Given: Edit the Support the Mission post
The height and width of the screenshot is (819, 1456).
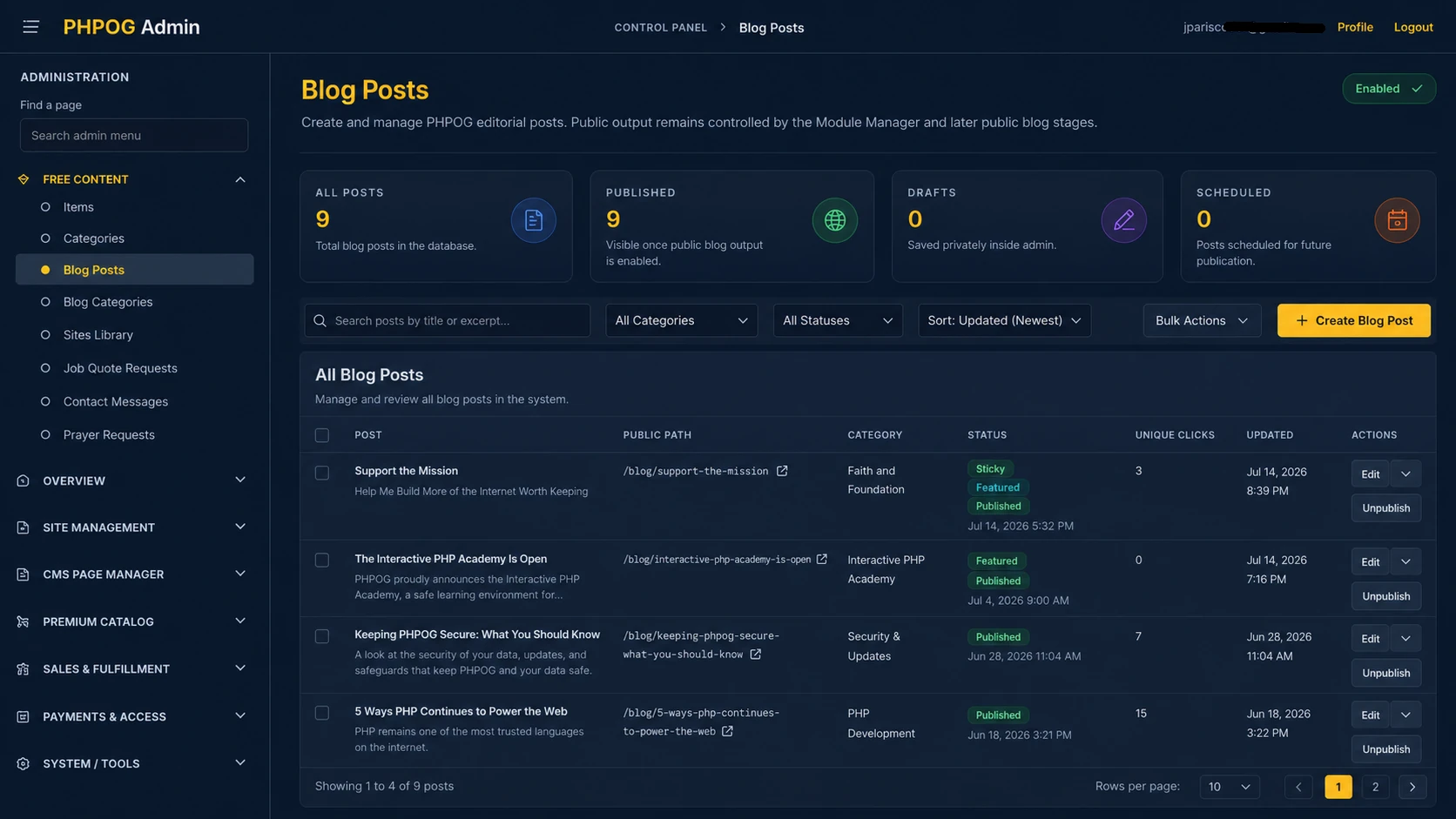Looking at the screenshot, I should pyautogui.click(x=1371, y=473).
